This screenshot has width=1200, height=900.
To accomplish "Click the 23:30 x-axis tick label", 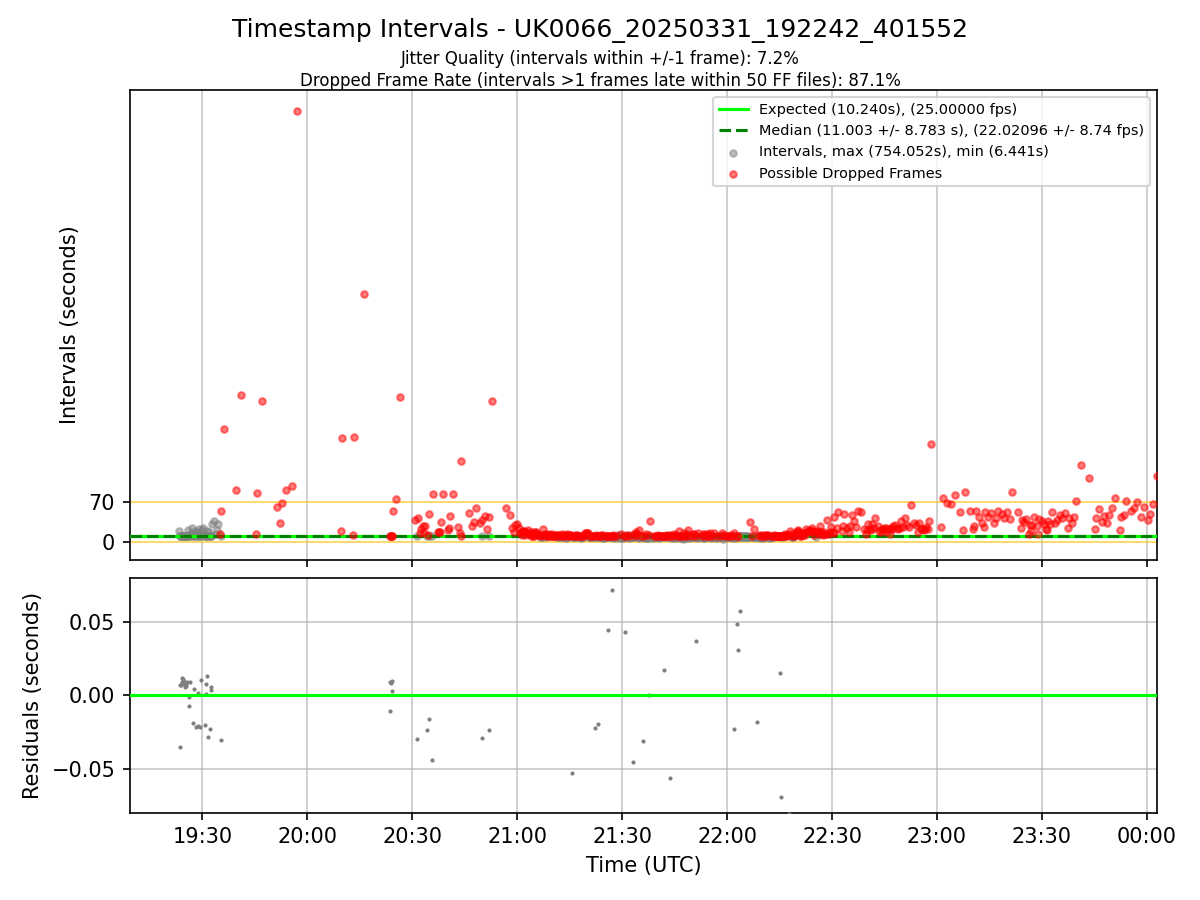I will coord(1042,836).
